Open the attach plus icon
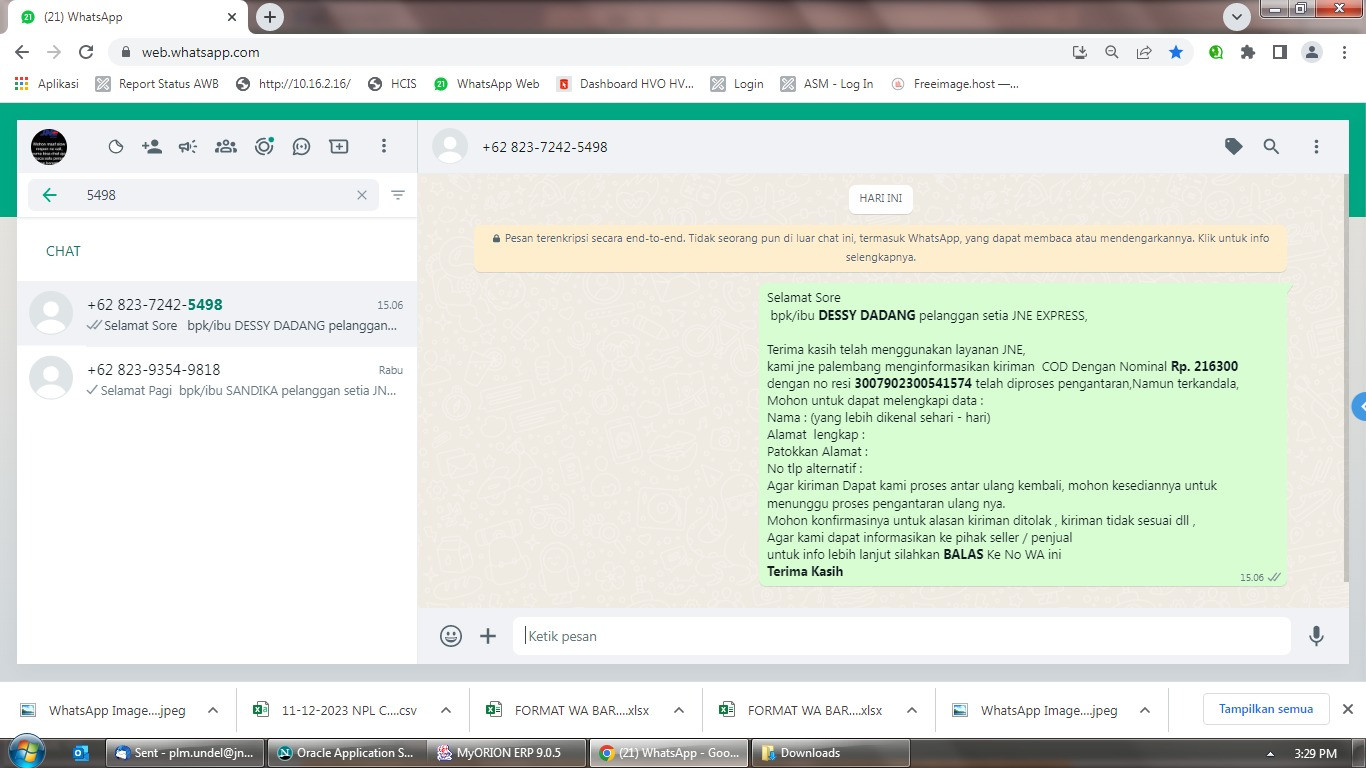The image size is (1366, 768). (488, 636)
